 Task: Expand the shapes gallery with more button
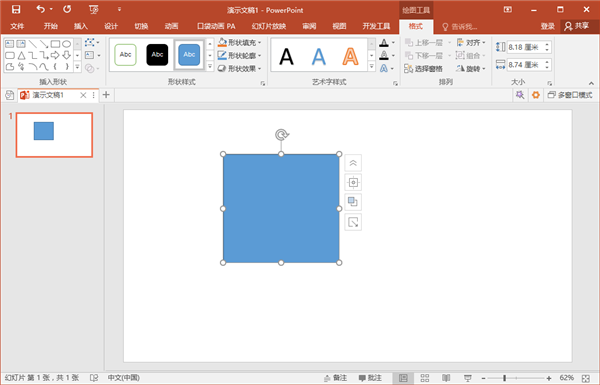(77, 67)
